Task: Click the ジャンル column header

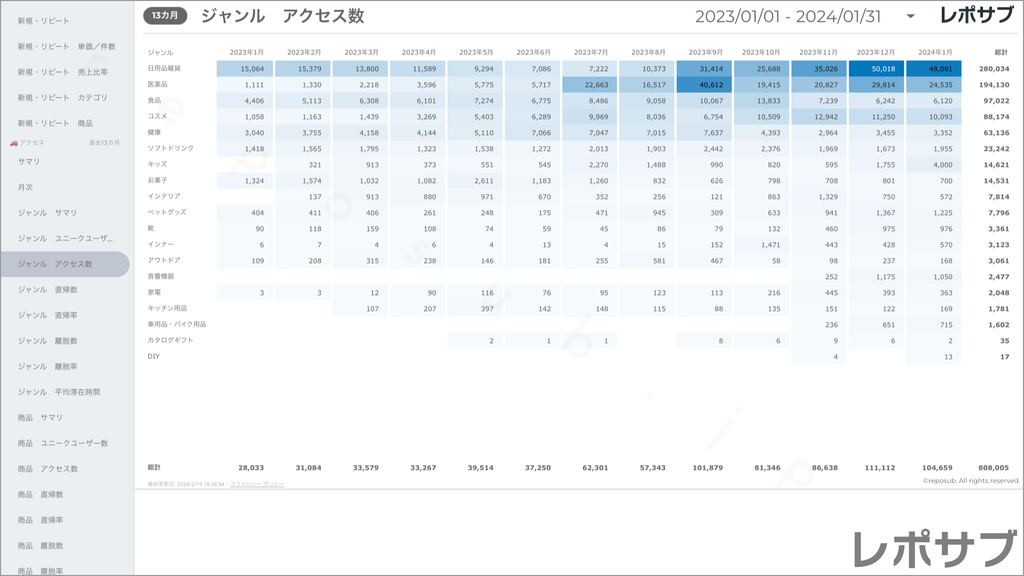Action: 161,52
